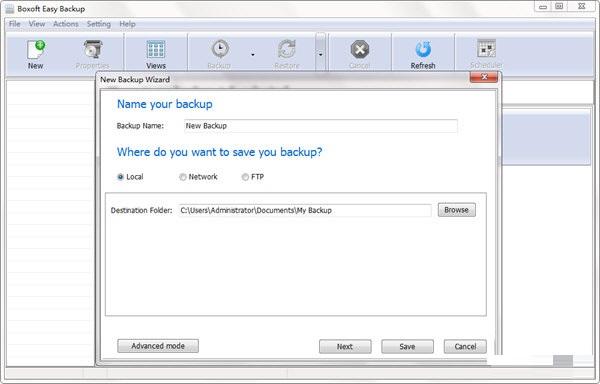Open the Actions menu
Image resolution: width=600 pixels, height=384 pixels.
tap(65, 24)
